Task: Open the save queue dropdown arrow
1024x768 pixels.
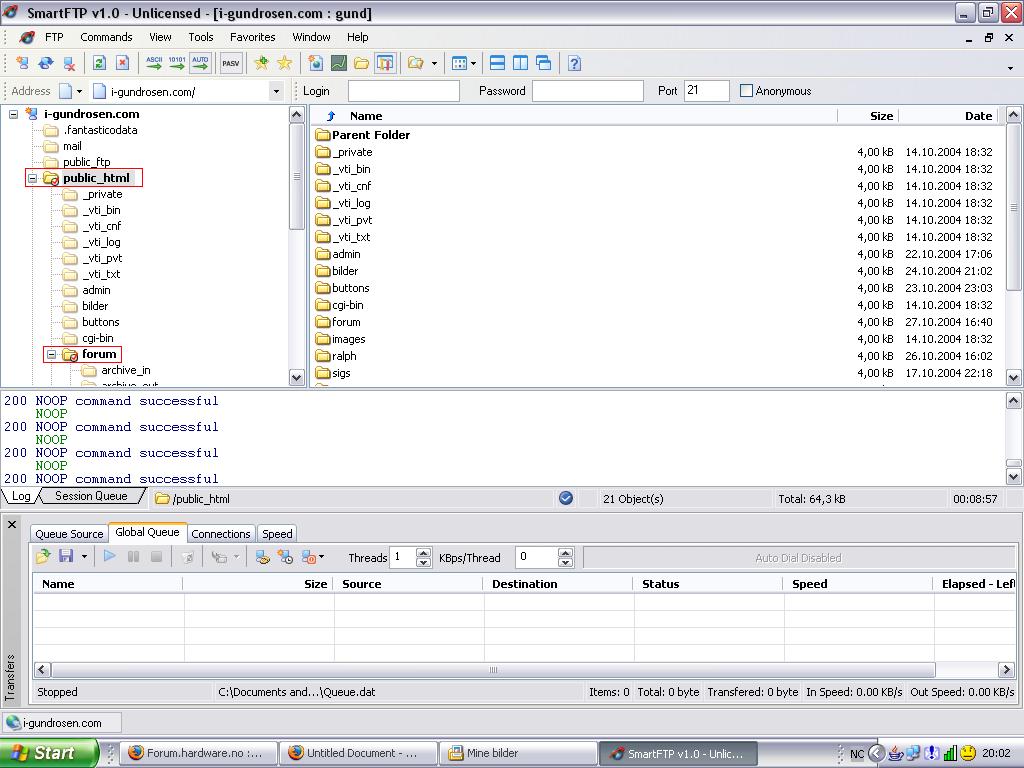Action: tap(84, 557)
